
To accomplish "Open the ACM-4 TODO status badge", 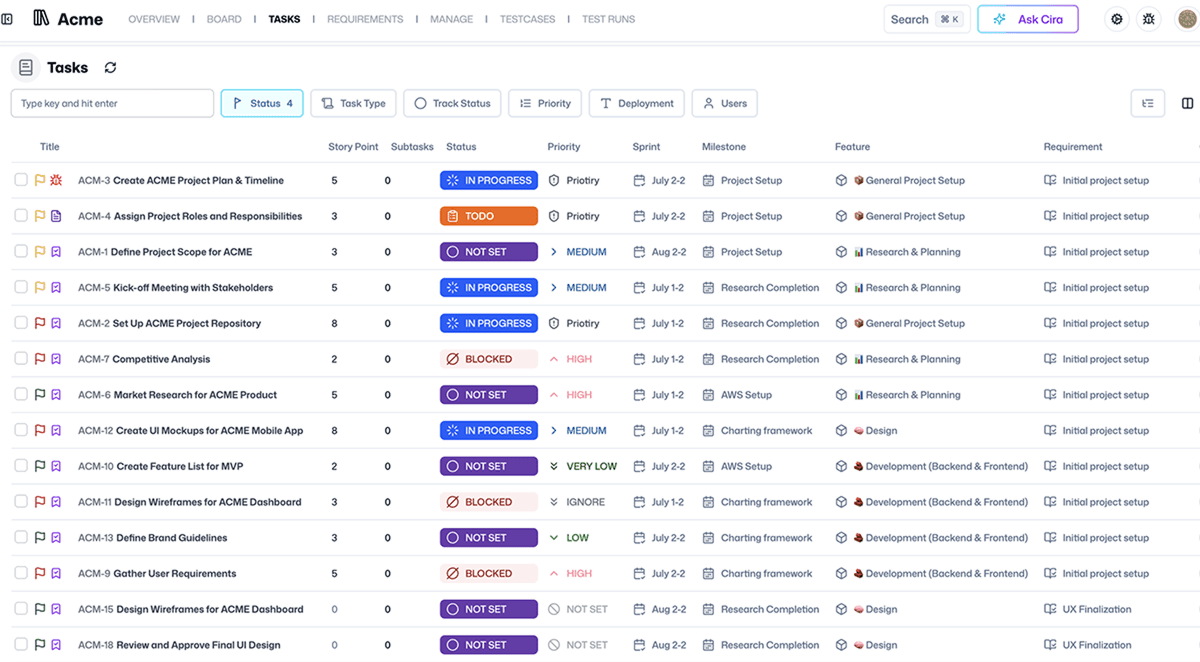I will (488, 216).
